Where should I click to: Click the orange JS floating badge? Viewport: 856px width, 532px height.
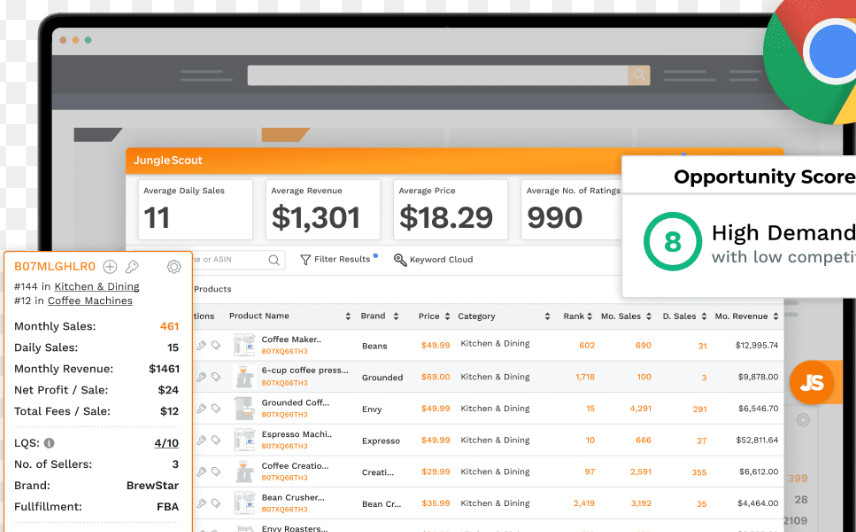tap(812, 383)
